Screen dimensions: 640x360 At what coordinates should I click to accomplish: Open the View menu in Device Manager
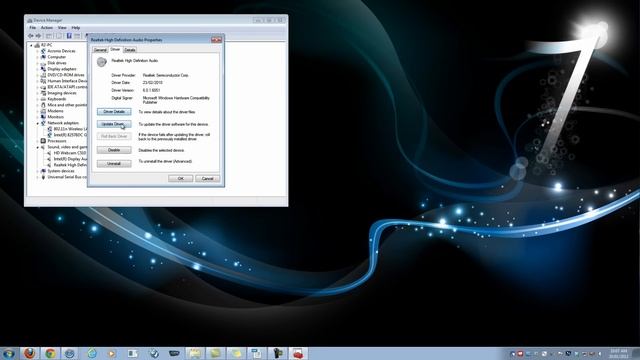[x=62, y=28]
